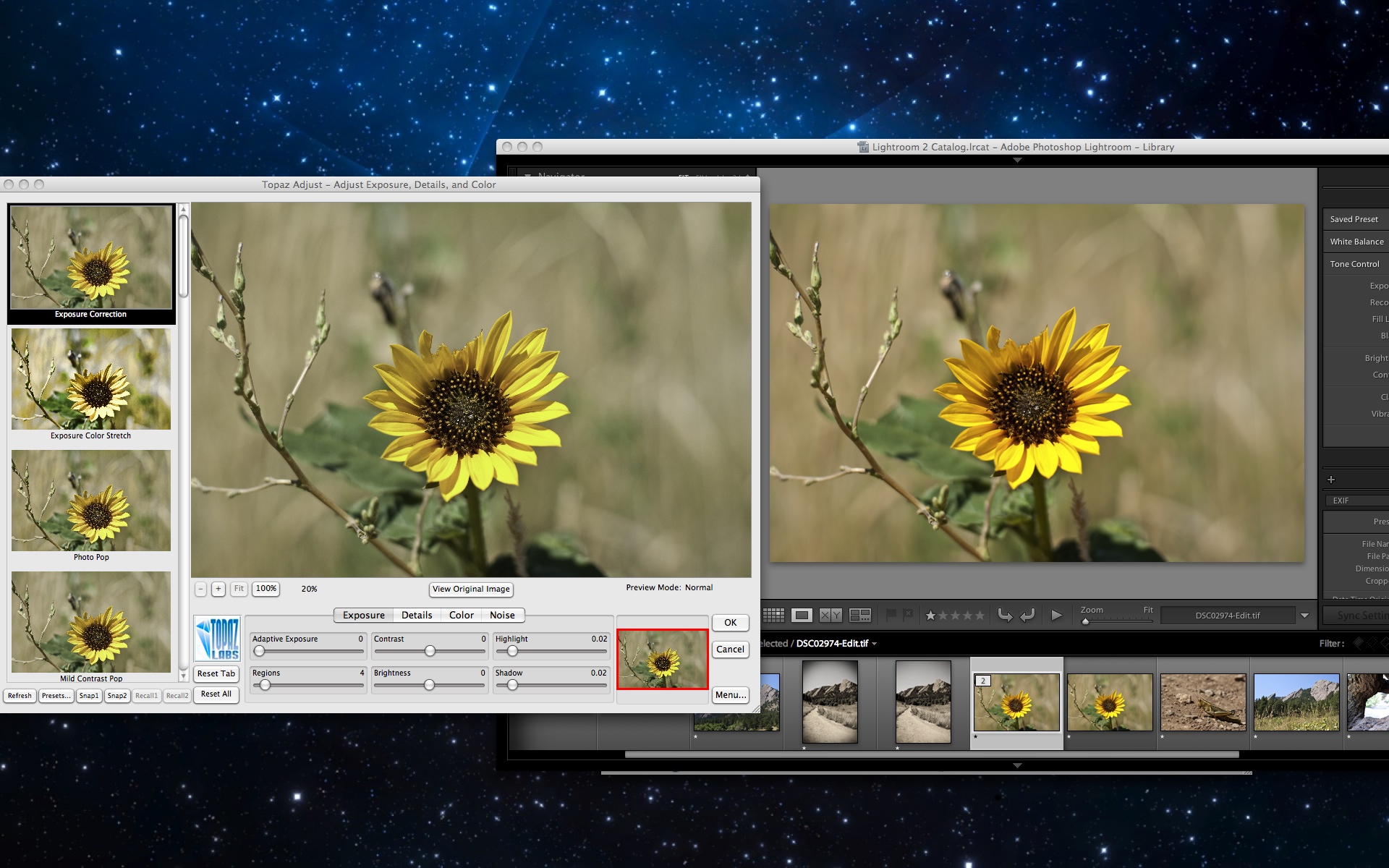
Task: Open DSC02974-Edit.tif filmstrip path dropdown
Action: pyautogui.click(x=874, y=644)
